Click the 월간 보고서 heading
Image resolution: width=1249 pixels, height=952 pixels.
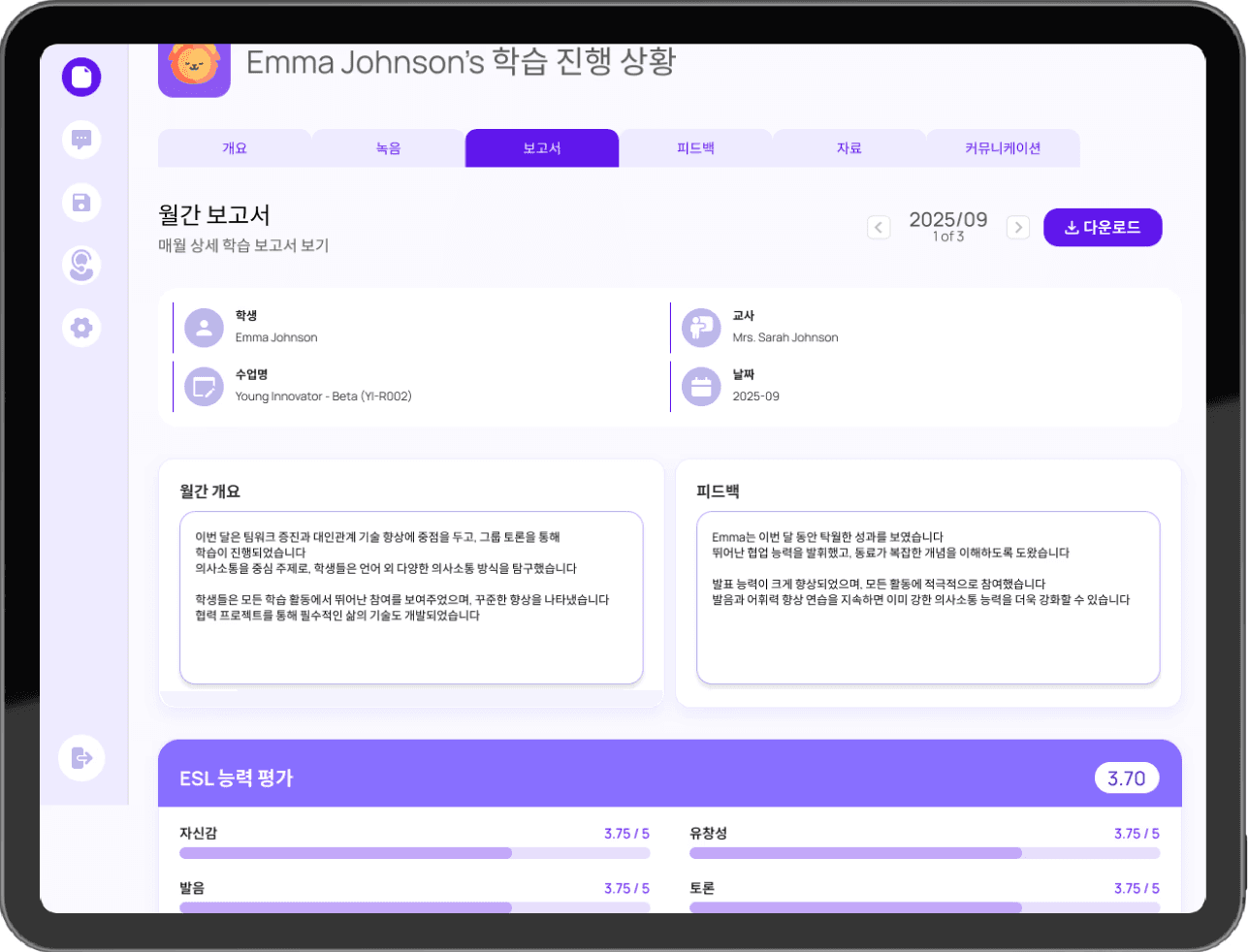tap(214, 215)
